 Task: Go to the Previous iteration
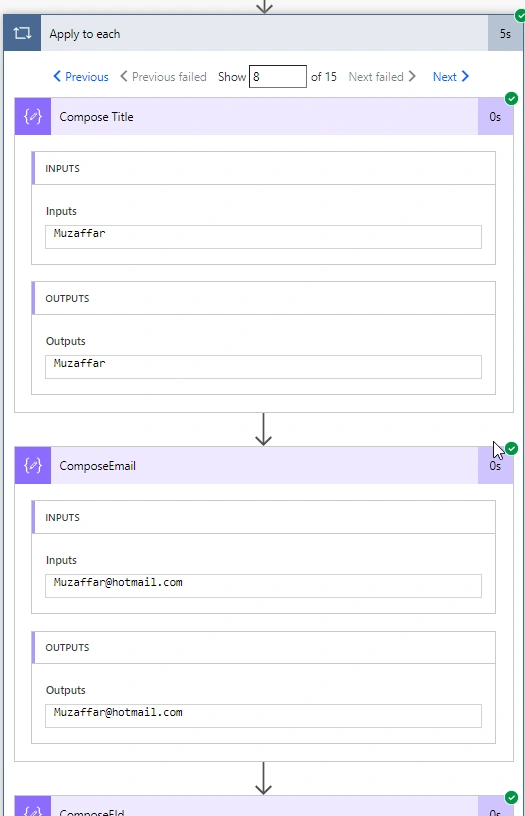pyautogui.click(x=81, y=76)
